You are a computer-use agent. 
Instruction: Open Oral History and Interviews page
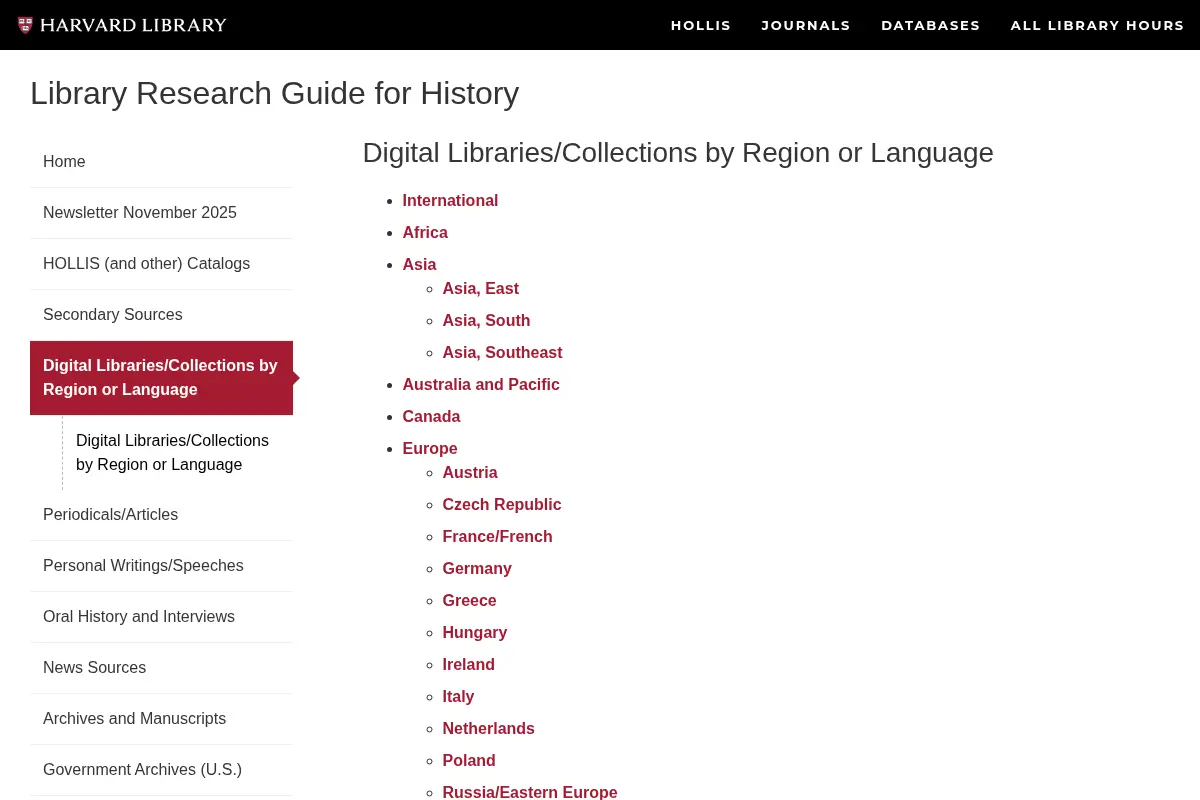[161, 617]
